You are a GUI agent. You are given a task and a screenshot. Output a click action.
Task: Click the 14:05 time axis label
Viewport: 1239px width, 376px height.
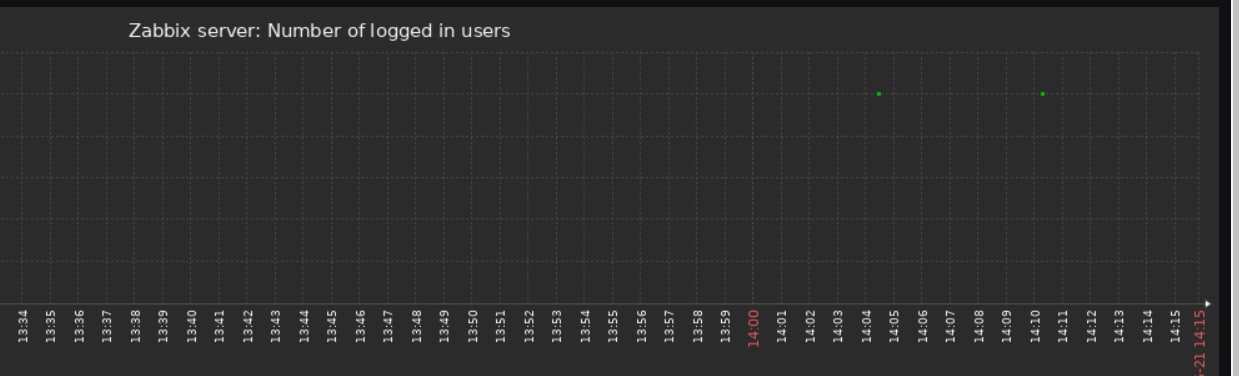[894, 326]
